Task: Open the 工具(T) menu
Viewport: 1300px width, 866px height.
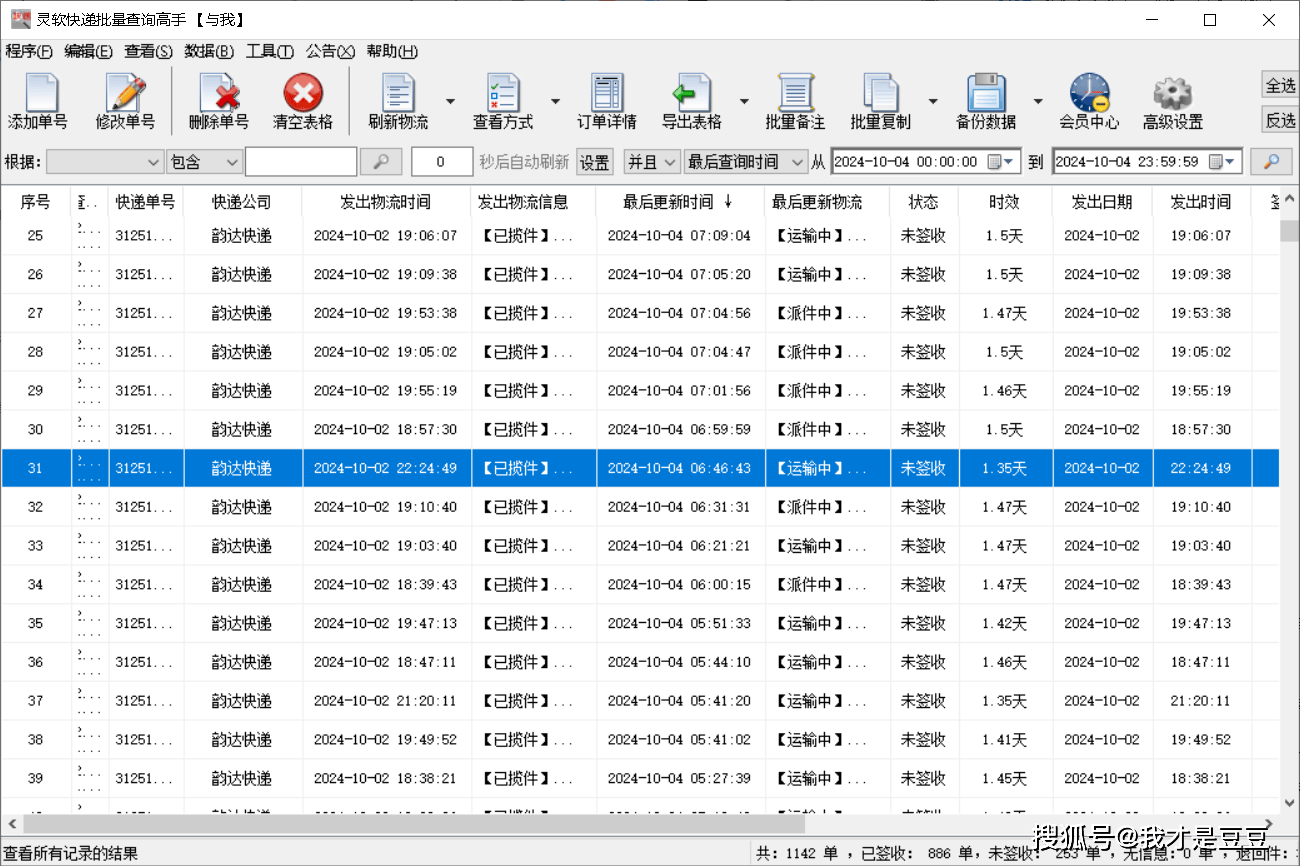Action: pos(270,52)
